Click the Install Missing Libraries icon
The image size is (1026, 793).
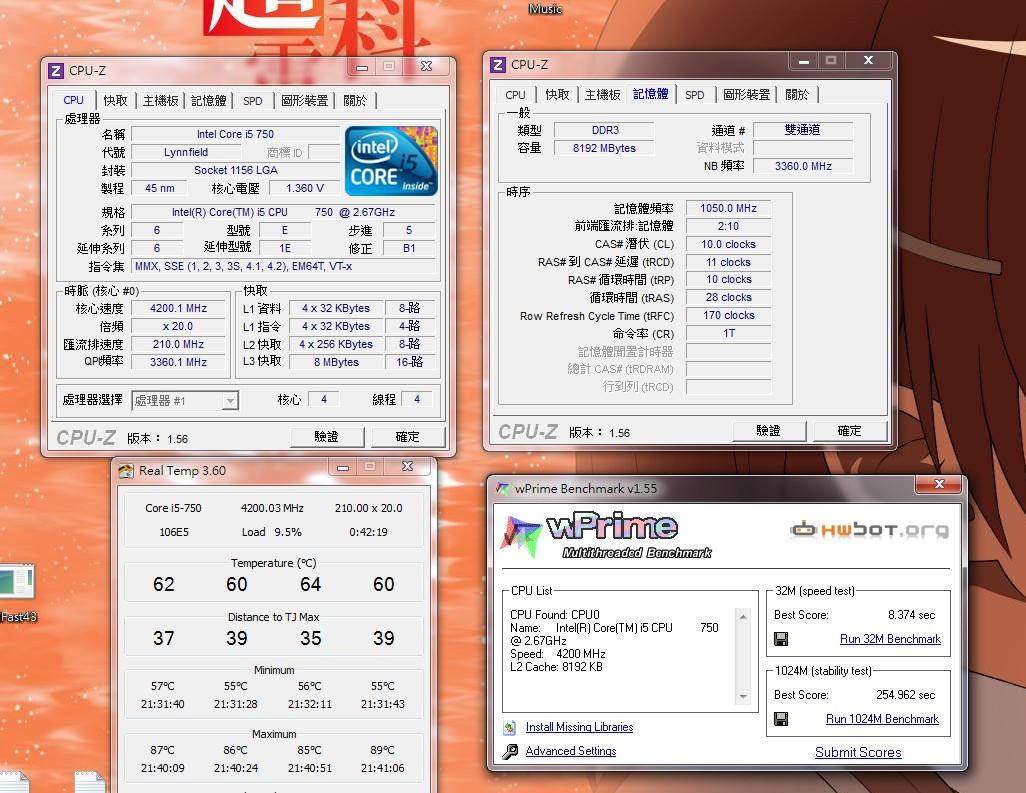[510, 727]
